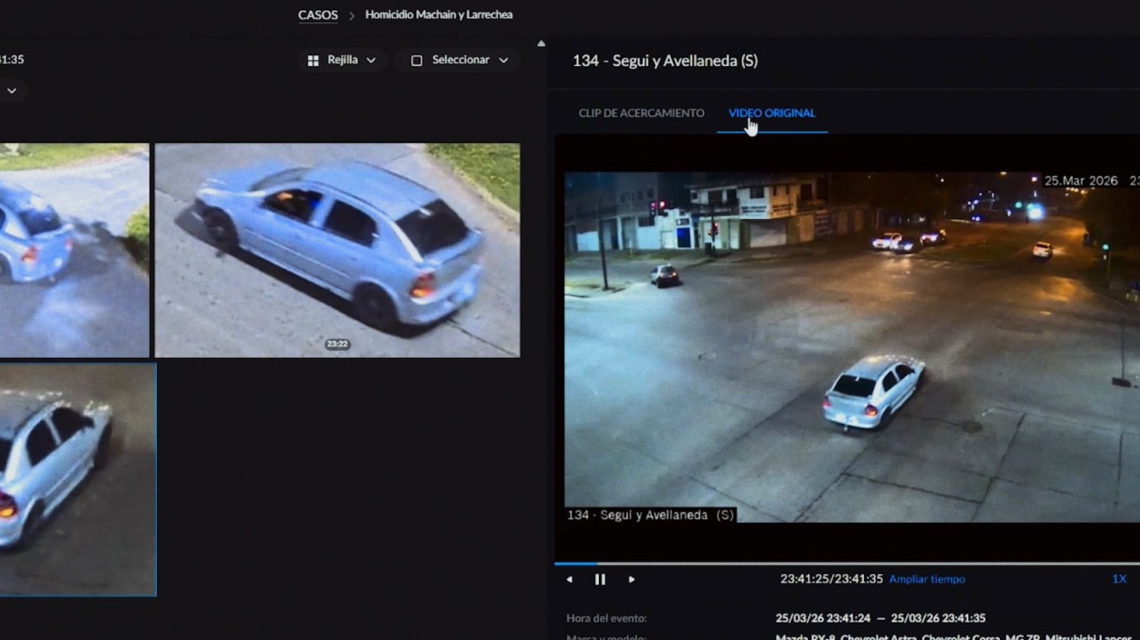The width and height of the screenshot is (1140, 640).
Task: Tick the Seleccionar checkbox
Action: click(417, 60)
